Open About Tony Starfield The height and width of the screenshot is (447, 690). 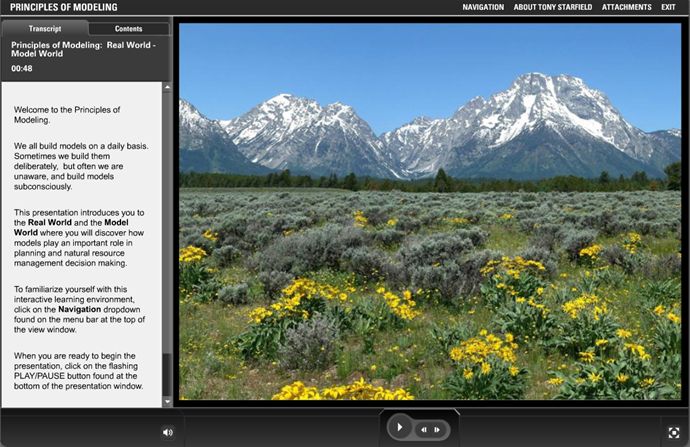[565, 7]
